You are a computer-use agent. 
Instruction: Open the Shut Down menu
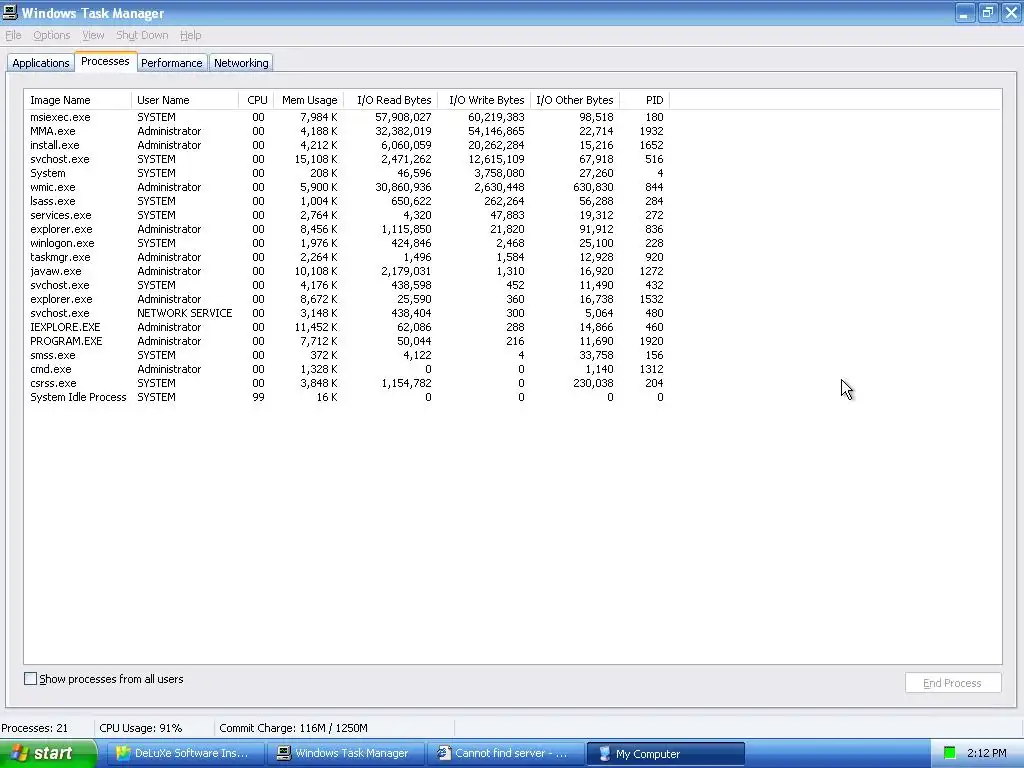click(x=142, y=35)
